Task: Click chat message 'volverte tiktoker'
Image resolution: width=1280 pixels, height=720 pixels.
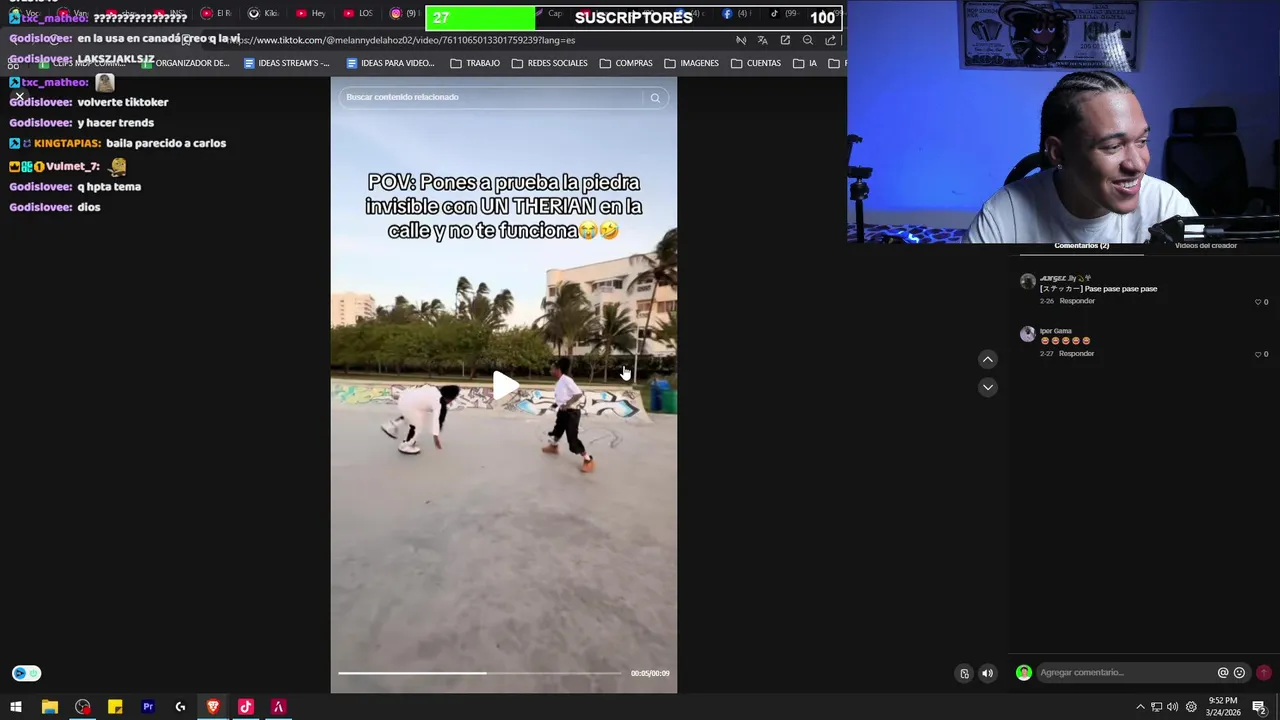Action: click(122, 102)
